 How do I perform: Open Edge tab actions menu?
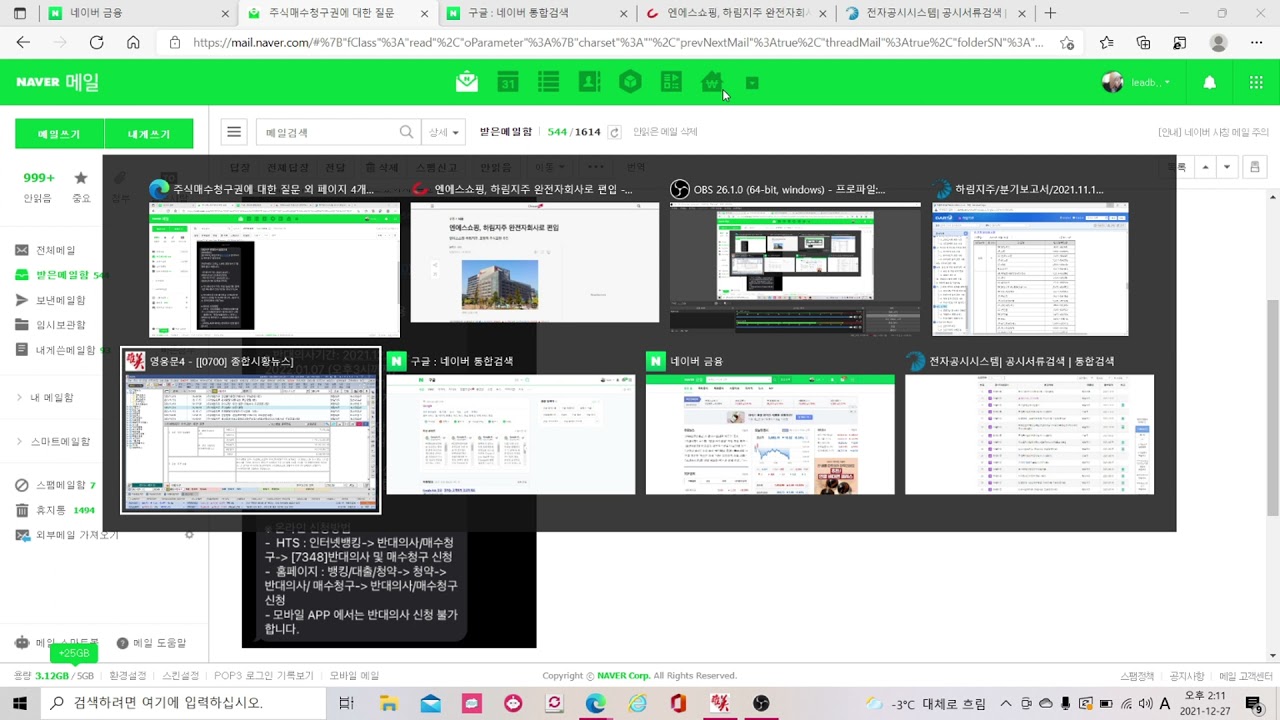tap(19, 13)
